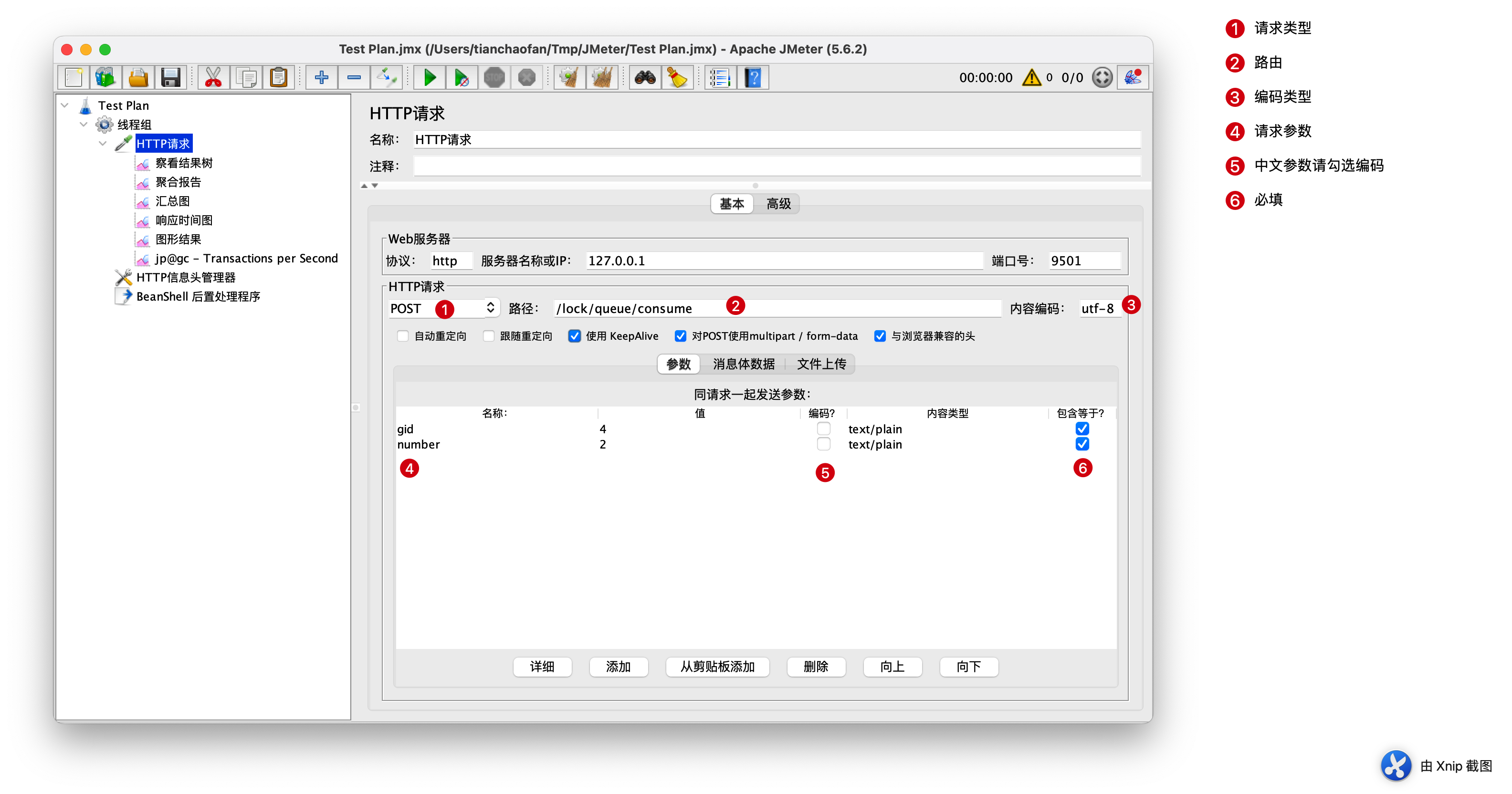Click the 向下 button
This screenshot has width=1512, height=794.
click(968, 667)
